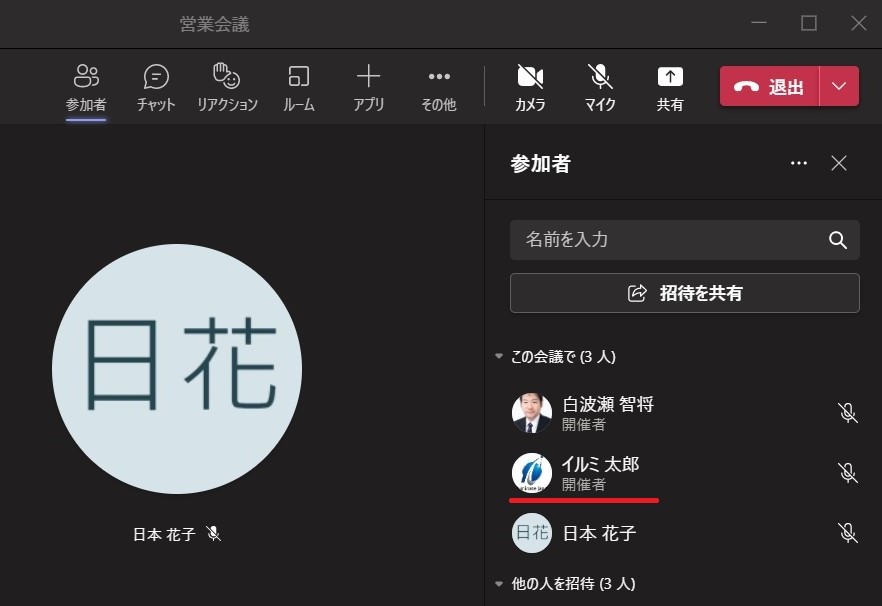Image resolution: width=882 pixels, height=606 pixels.
Task: Click the search magnifier icon
Action: 838,240
